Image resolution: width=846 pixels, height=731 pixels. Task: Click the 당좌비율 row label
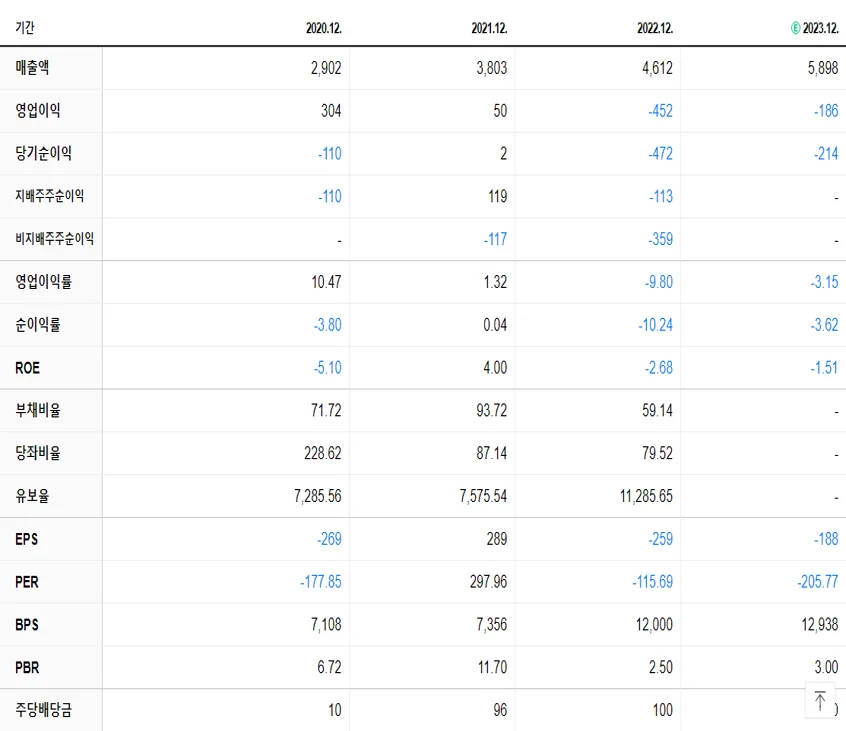[x=38, y=453]
